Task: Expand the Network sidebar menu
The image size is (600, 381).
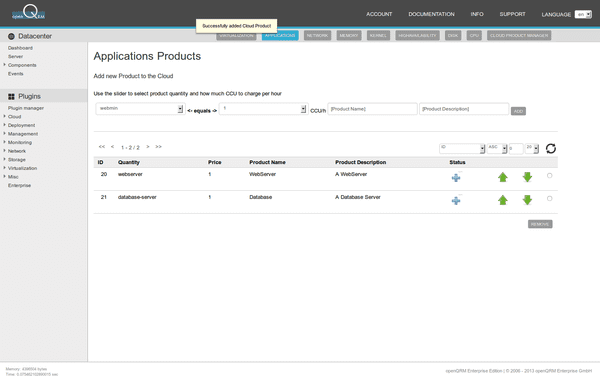Action: 16,151
